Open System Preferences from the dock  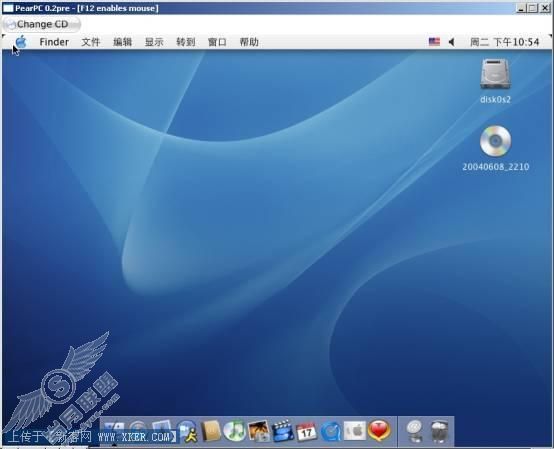pyautogui.click(x=354, y=431)
